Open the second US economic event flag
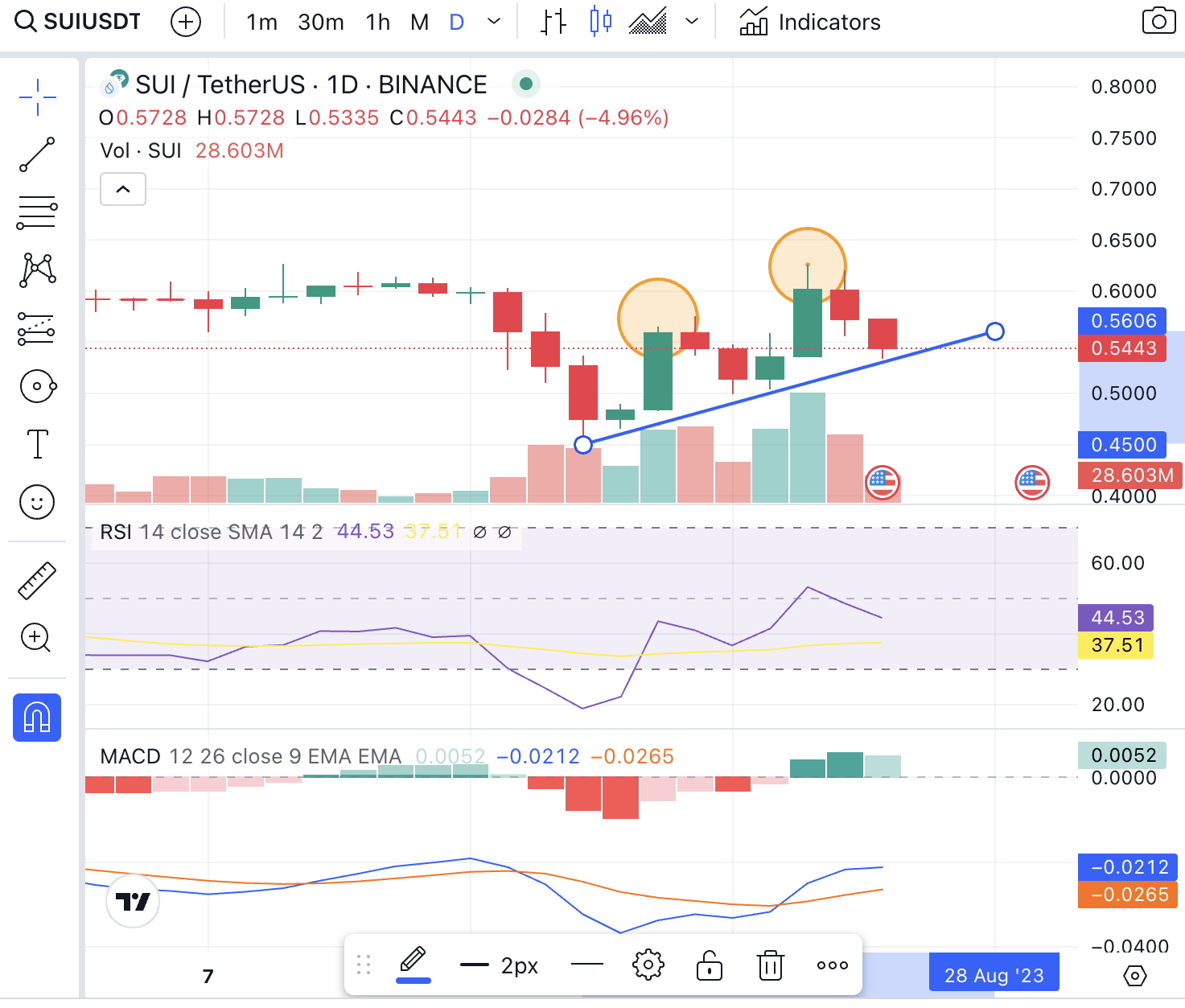 (x=1032, y=483)
